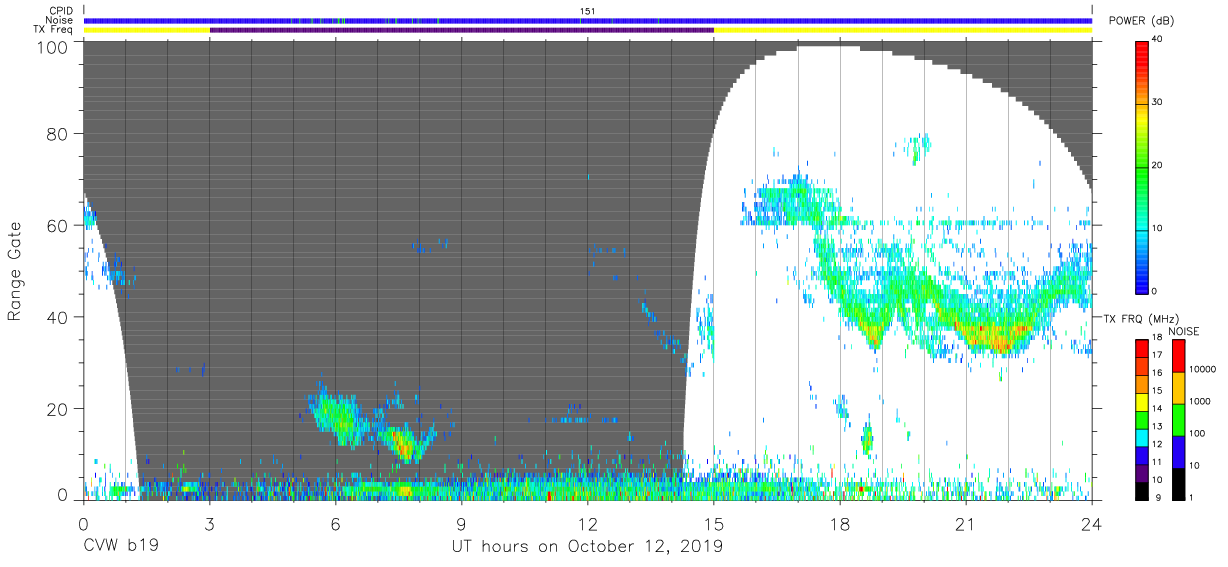
Task: Click x-axis tick label 18
Action: (840, 524)
